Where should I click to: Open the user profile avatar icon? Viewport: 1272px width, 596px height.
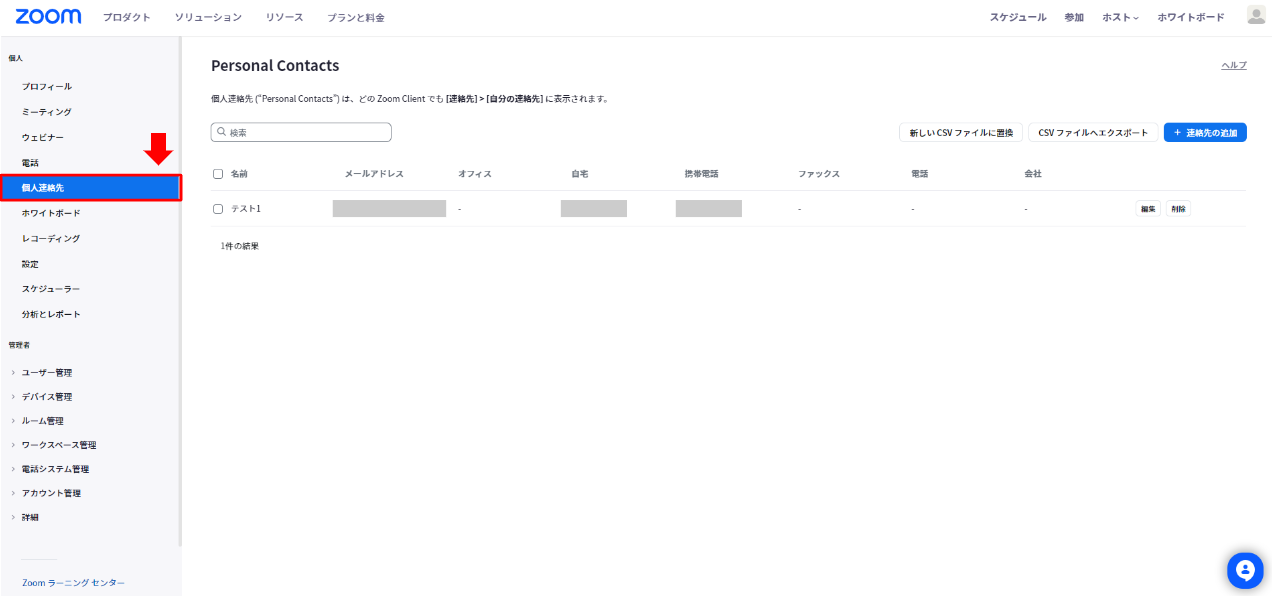[1256, 15]
